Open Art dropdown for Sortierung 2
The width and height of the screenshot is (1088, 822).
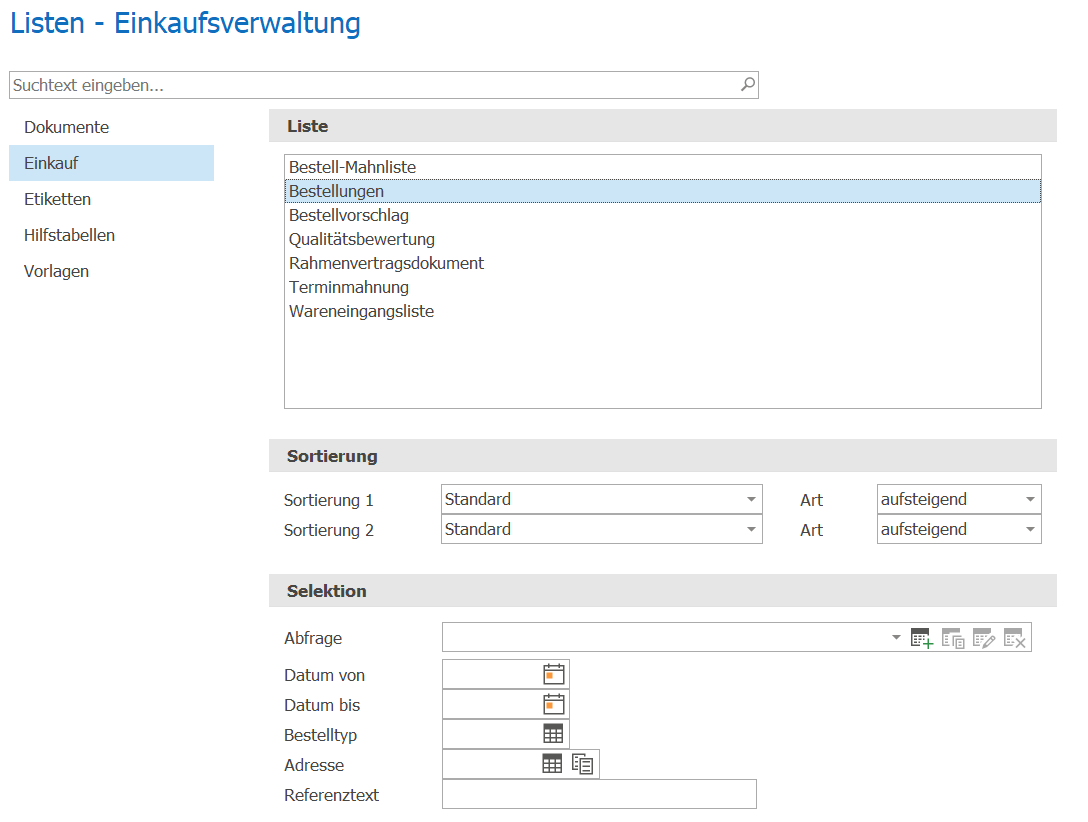tap(1030, 529)
